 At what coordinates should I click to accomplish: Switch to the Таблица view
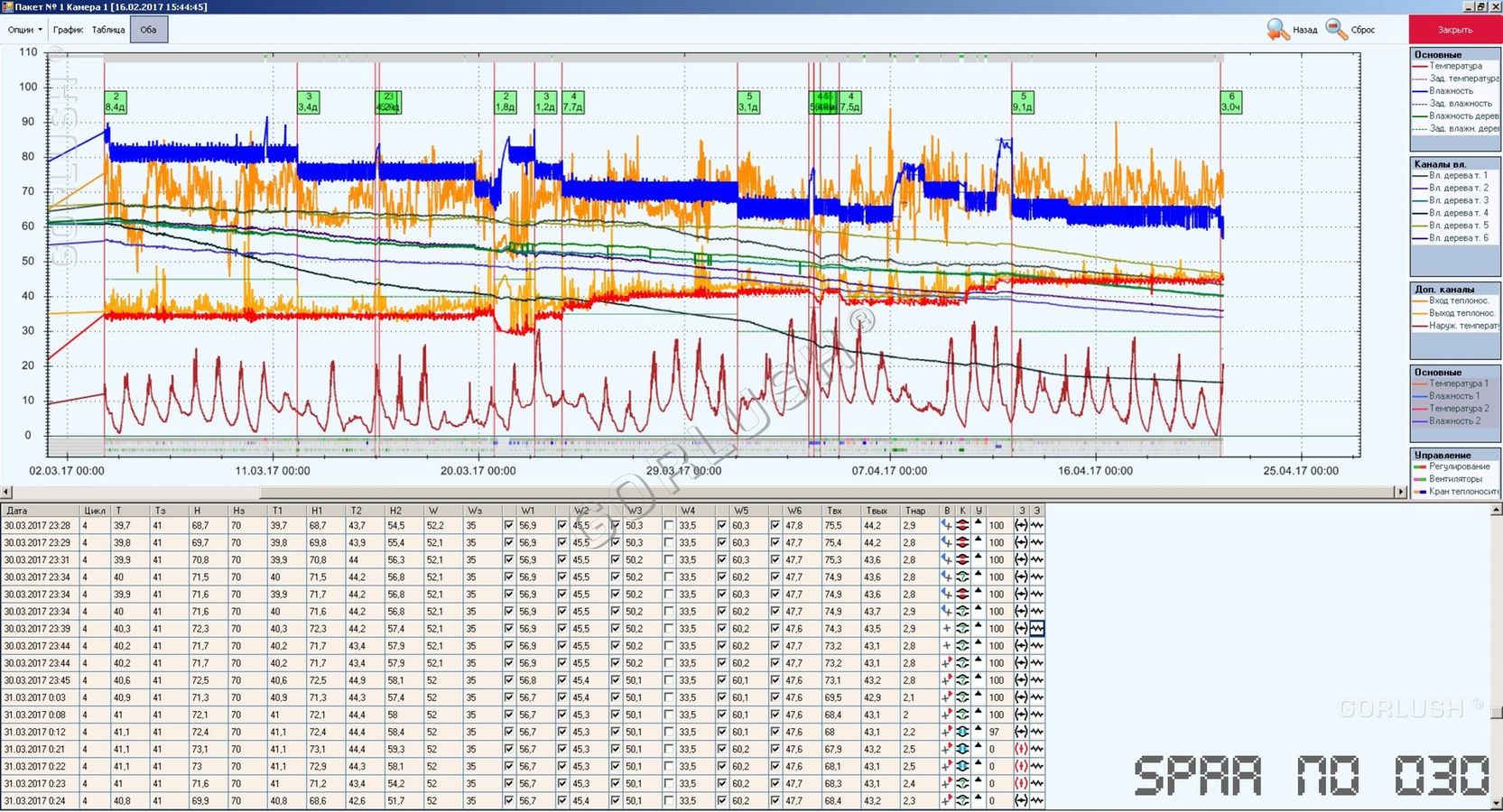point(108,30)
